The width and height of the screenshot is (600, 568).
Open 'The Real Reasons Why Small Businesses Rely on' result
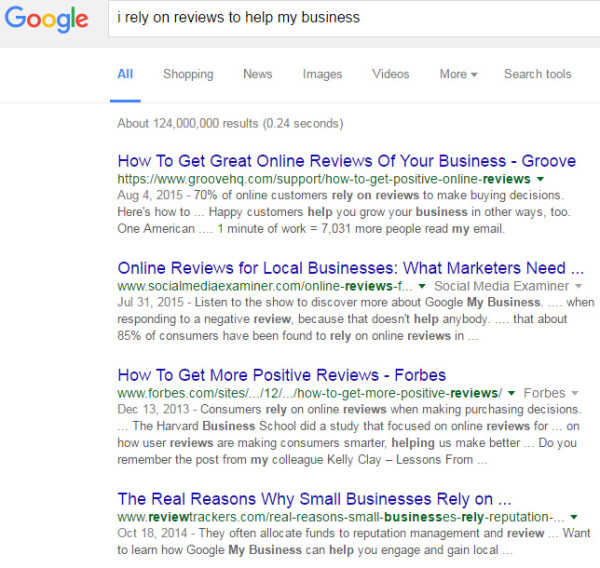(x=315, y=499)
